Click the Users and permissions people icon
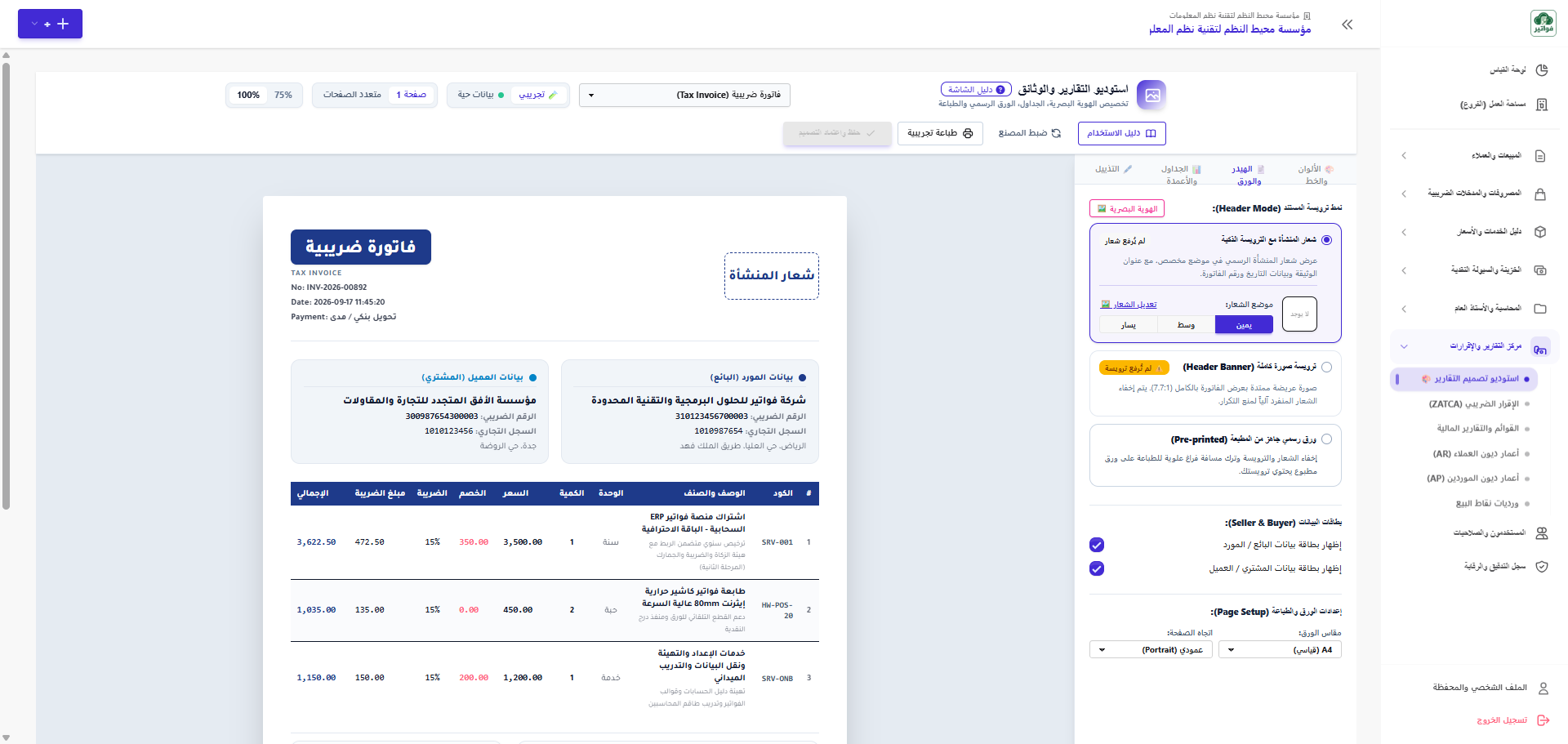The height and width of the screenshot is (744, 1568). (x=1542, y=533)
